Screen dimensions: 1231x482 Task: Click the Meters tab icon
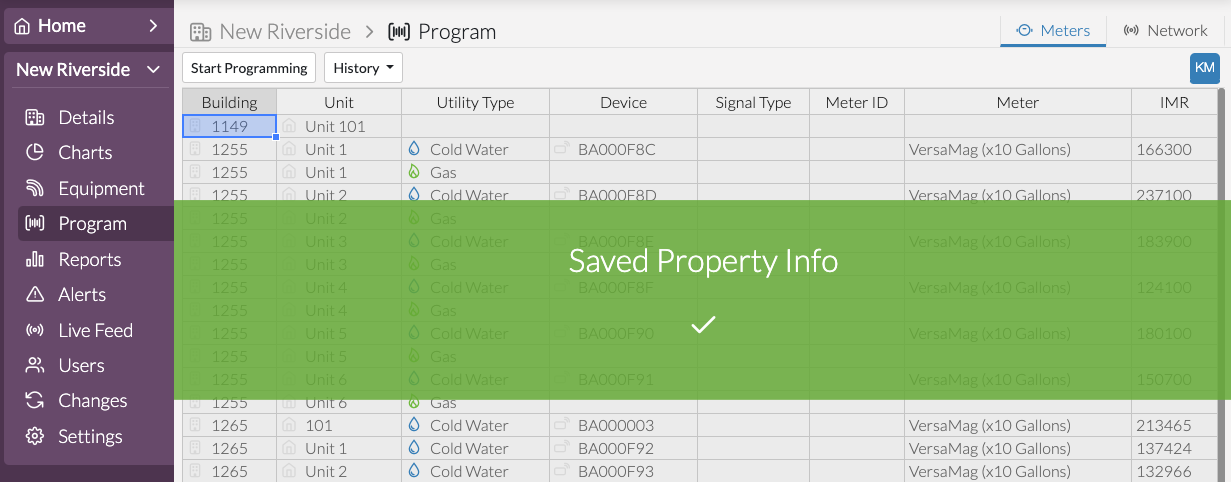click(x=1024, y=30)
